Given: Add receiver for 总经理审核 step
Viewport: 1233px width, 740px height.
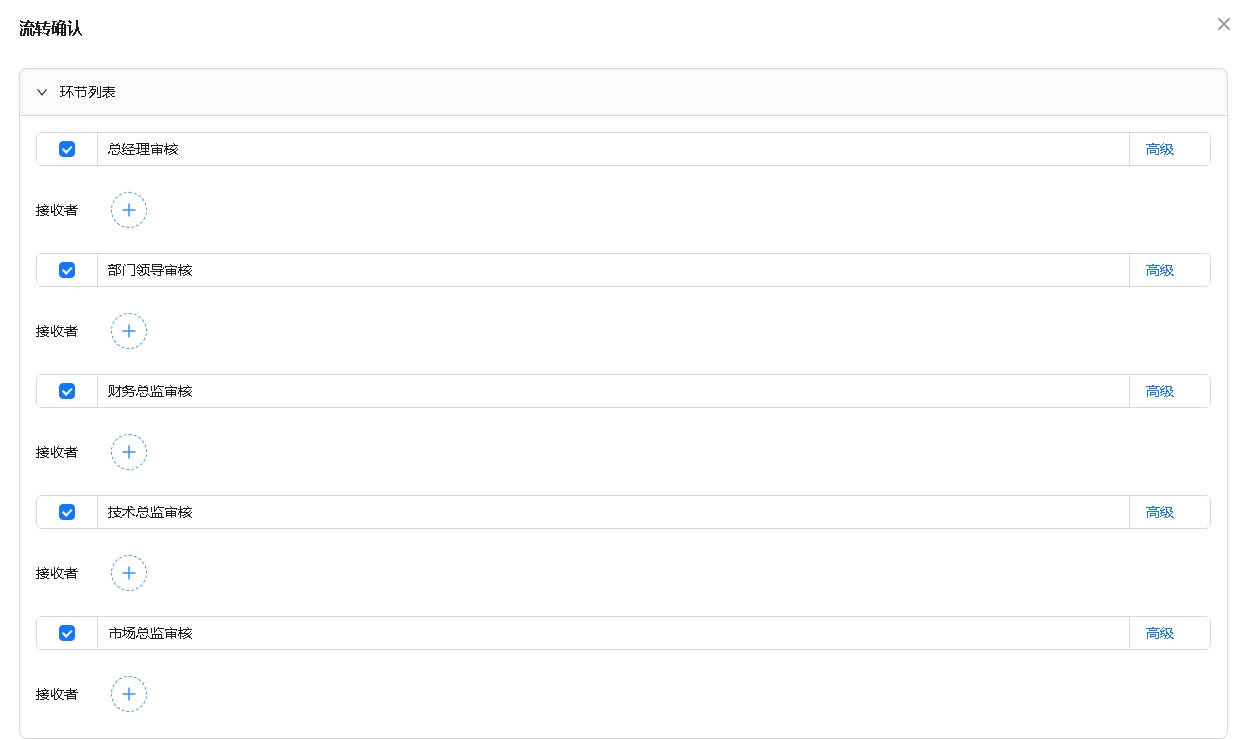Looking at the screenshot, I should (x=129, y=210).
